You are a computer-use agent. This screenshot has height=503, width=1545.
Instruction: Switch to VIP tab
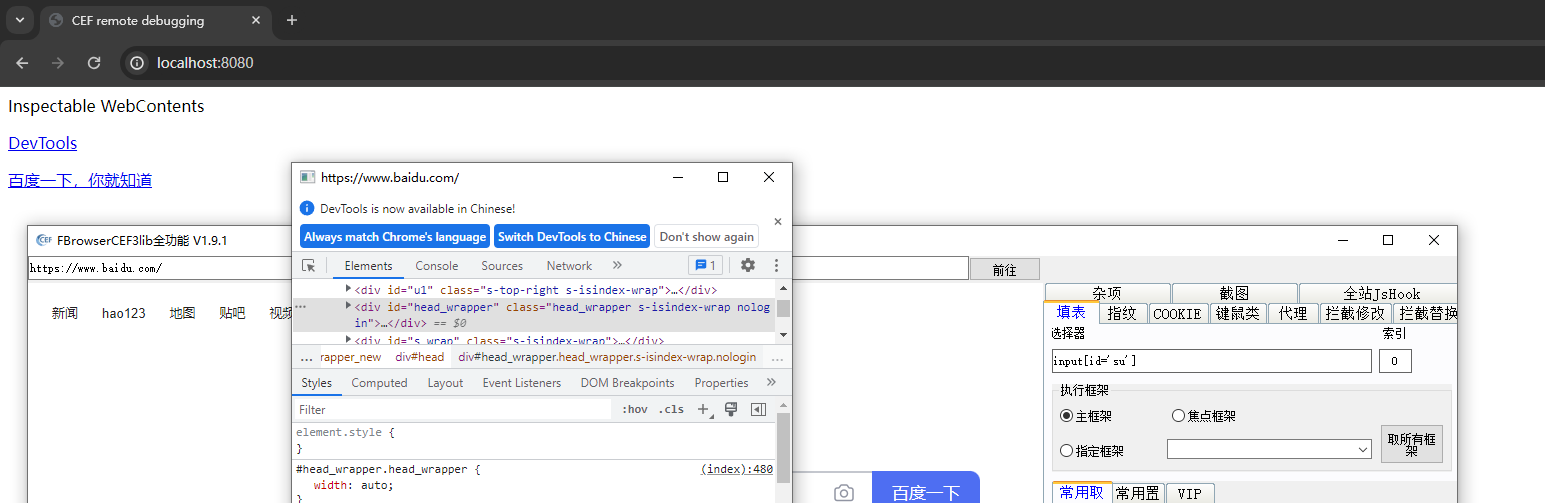pos(1189,493)
